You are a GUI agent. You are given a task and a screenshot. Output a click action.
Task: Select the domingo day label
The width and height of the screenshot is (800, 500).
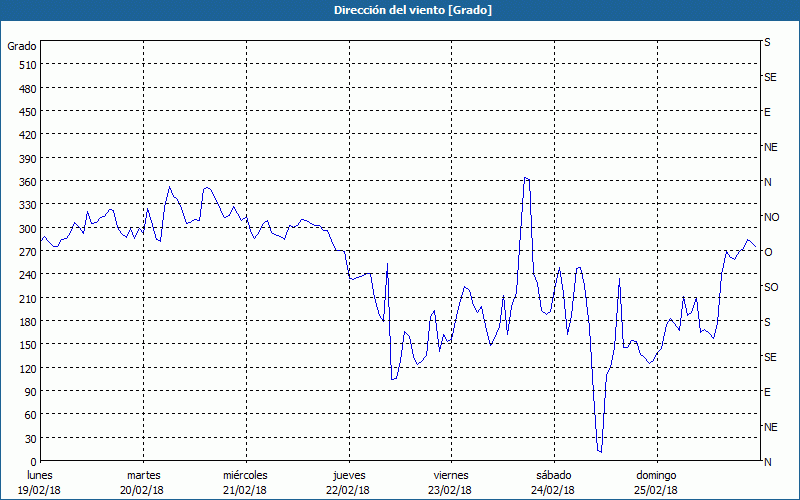(654, 475)
